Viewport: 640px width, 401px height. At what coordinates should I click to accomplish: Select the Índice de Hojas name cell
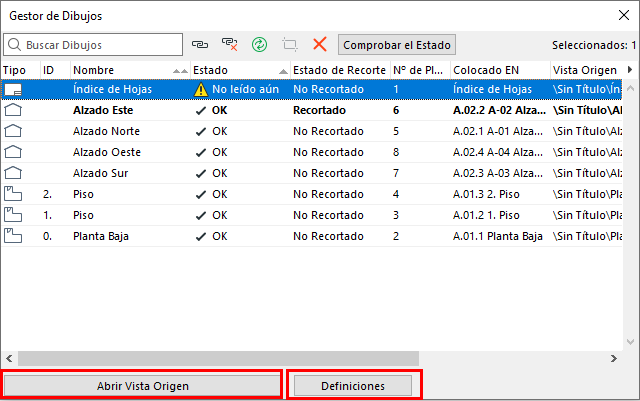click(x=112, y=89)
